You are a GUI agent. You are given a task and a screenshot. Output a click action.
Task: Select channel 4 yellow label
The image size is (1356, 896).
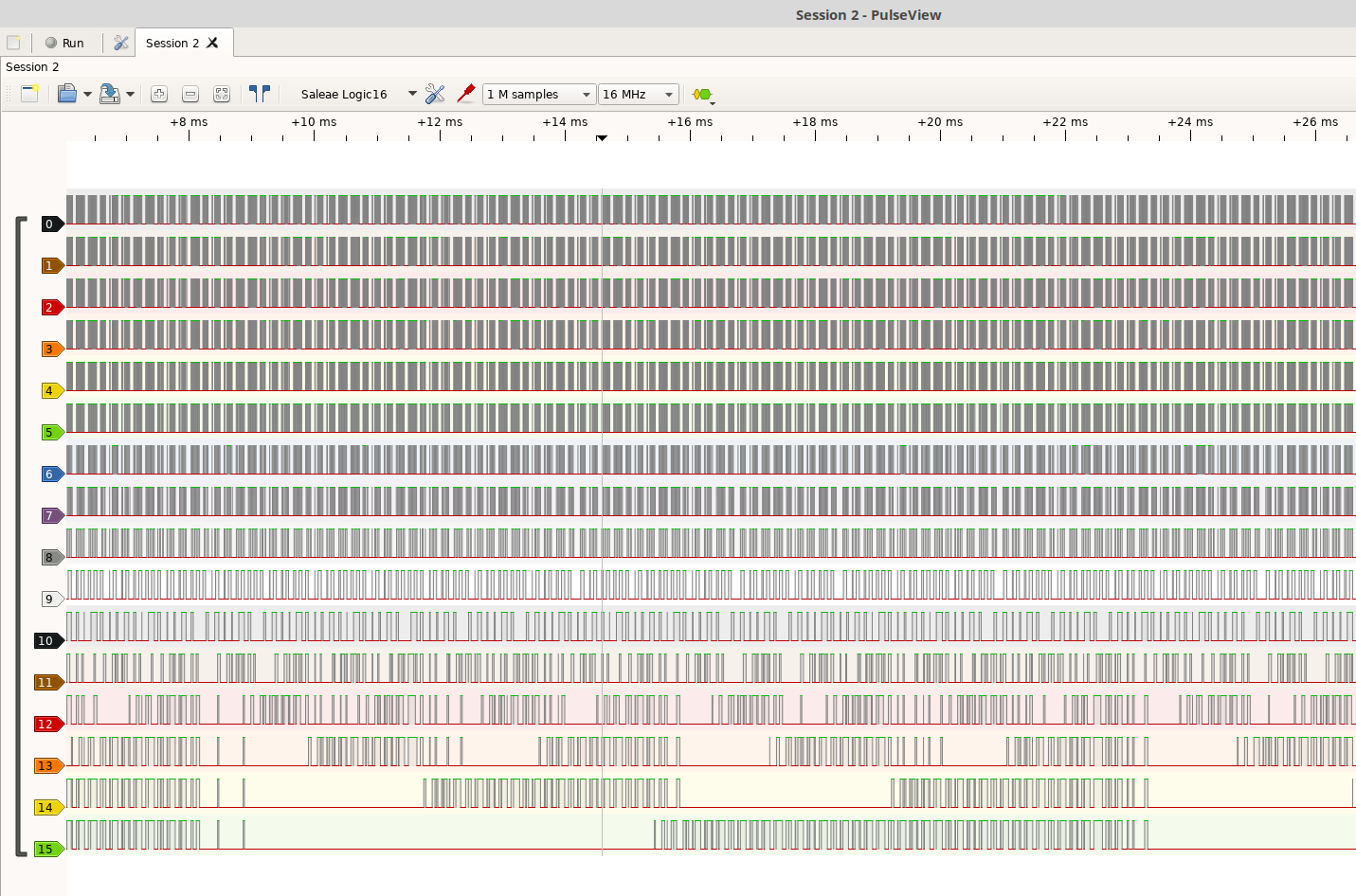coord(53,391)
